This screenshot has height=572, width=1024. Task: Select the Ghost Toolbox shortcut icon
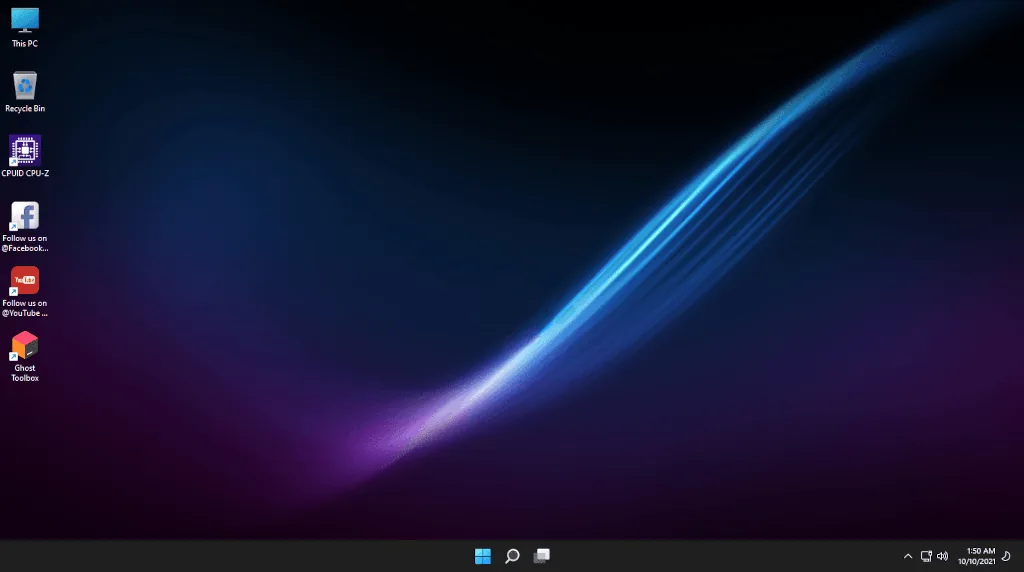coord(25,345)
